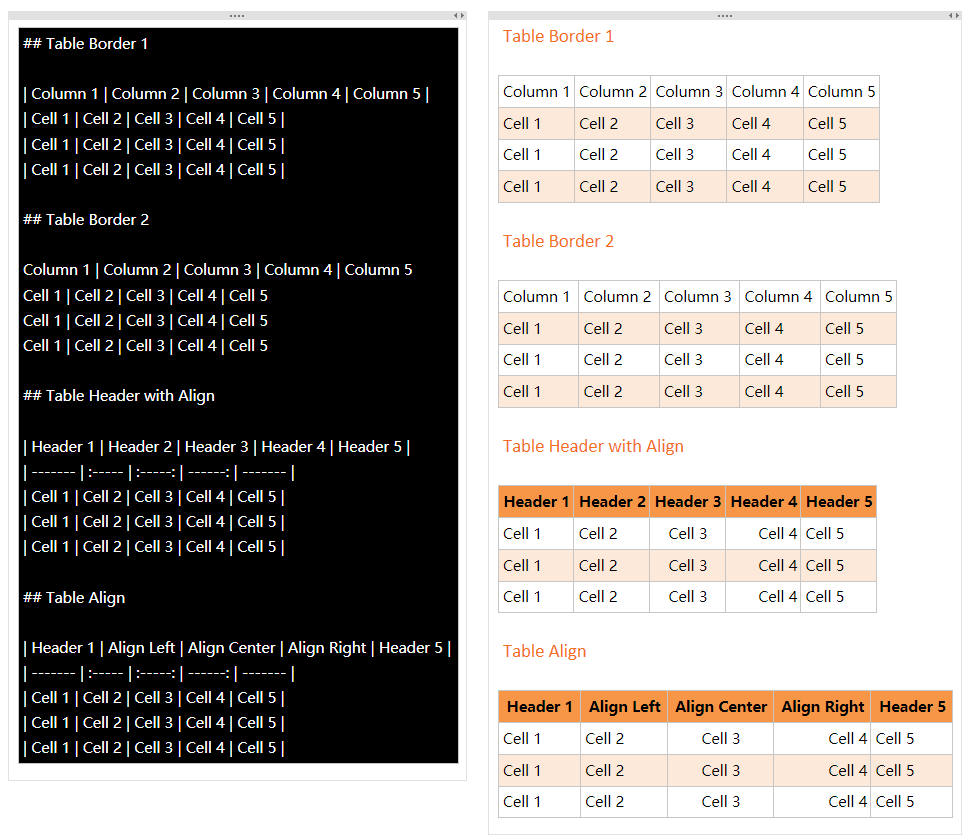Click the editor pane's left scroll arrow
The height and width of the screenshot is (839, 972).
pos(453,15)
